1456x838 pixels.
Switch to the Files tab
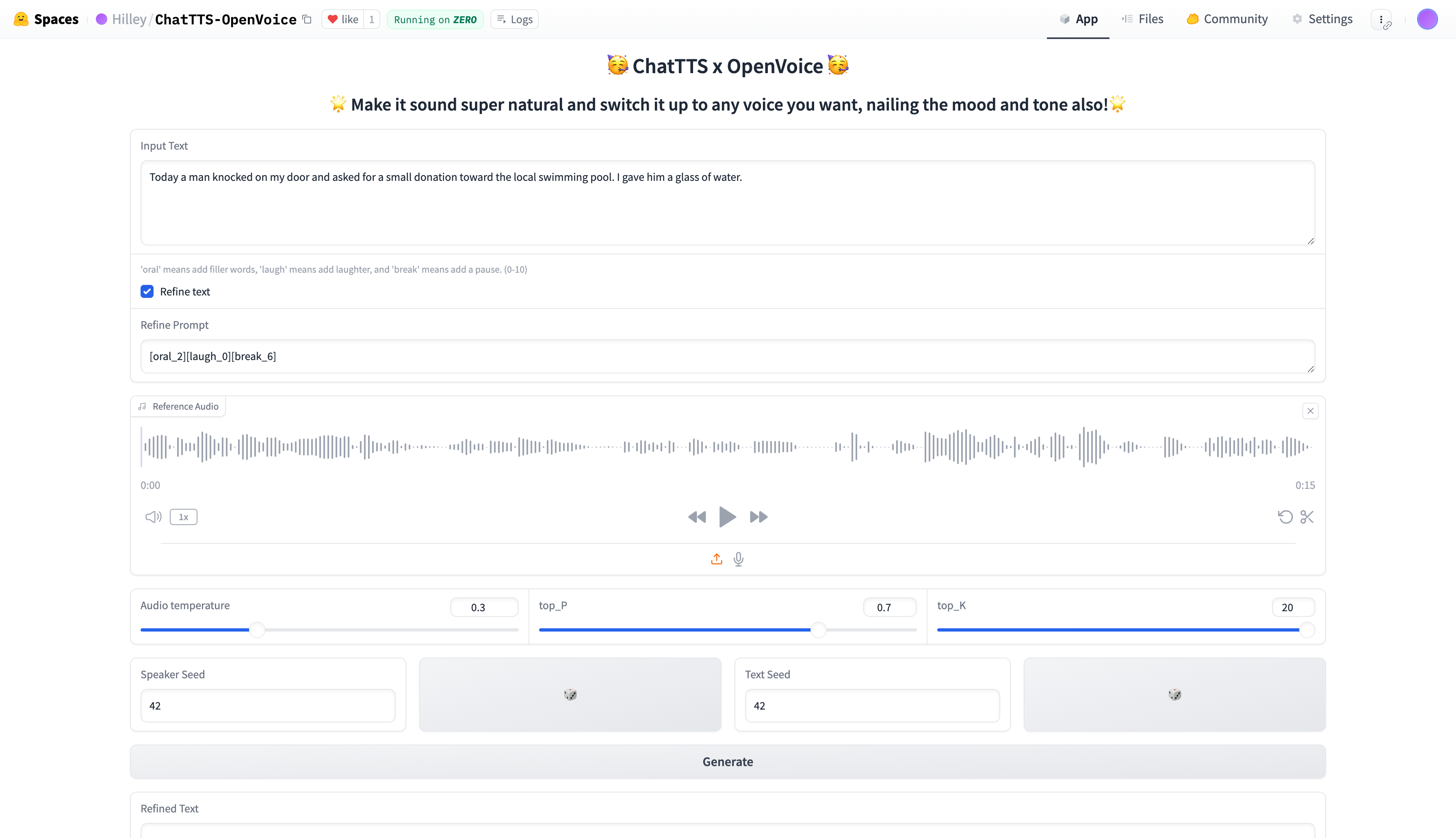(1142, 20)
